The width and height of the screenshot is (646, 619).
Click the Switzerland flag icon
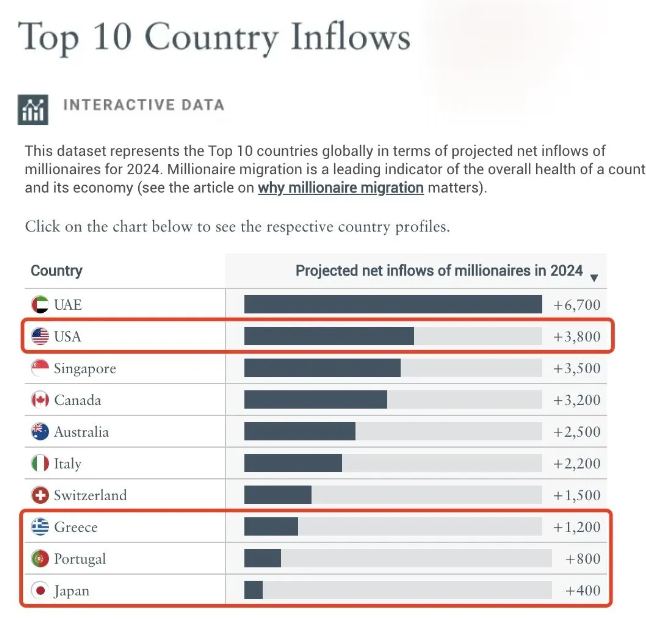tap(40, 495)
